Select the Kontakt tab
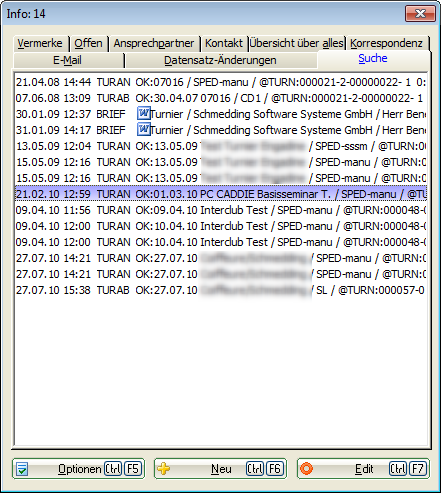Viewport: 441px width, 493px height. coord(224,43)
